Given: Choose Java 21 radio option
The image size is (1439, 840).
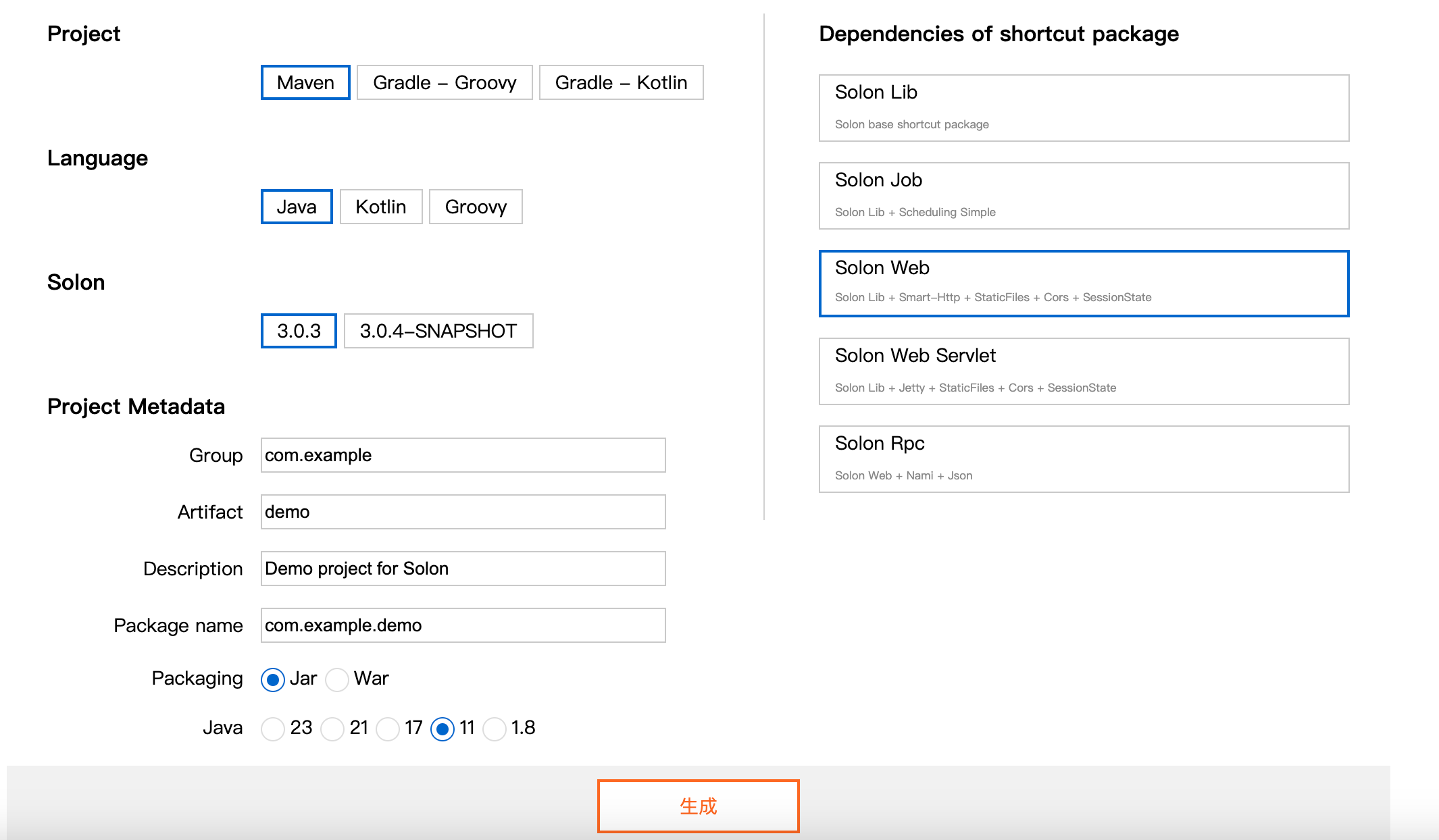Looking at the screenshot, I should pos(332,729).
